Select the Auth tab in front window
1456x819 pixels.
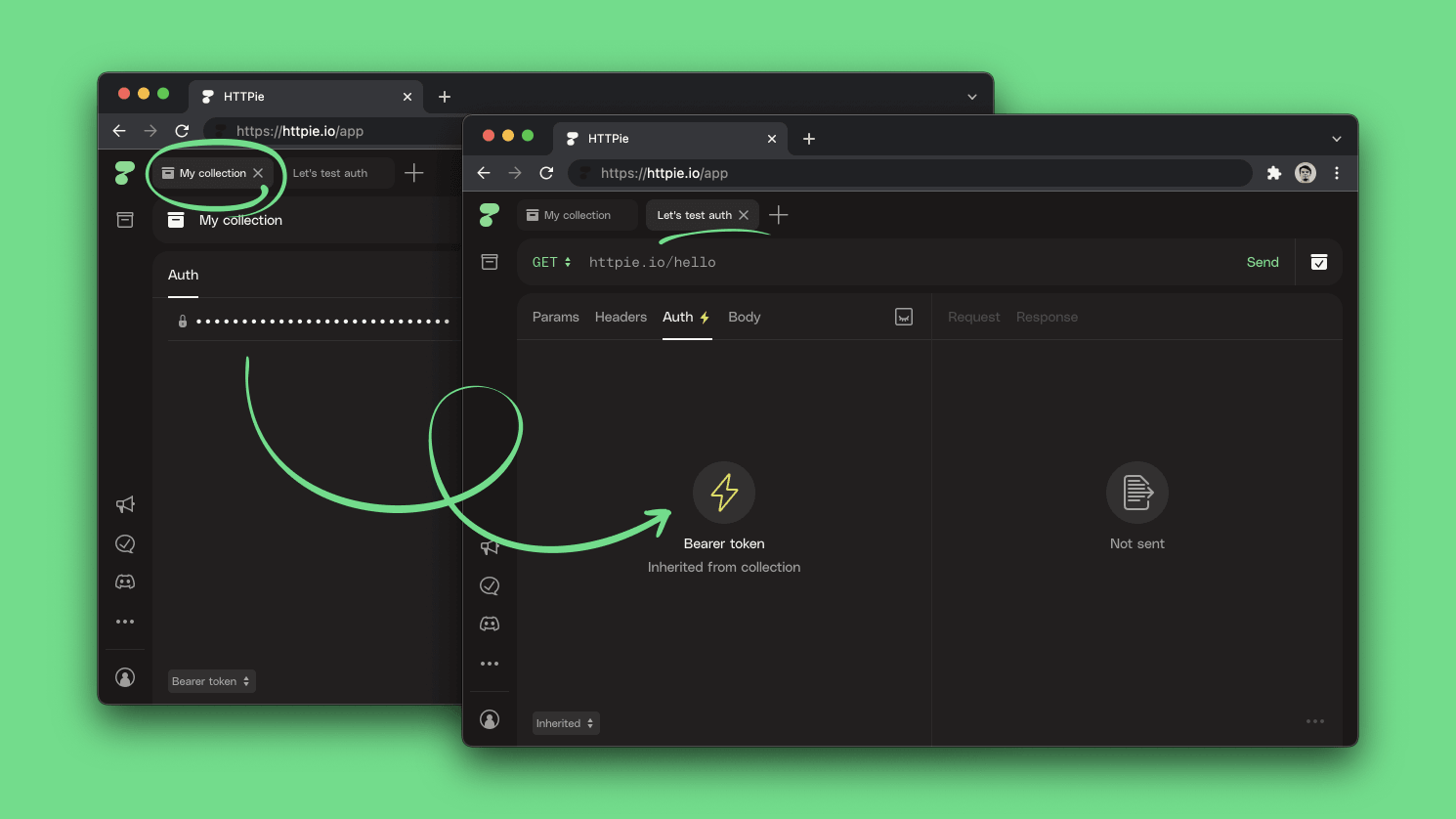[687, 317]
